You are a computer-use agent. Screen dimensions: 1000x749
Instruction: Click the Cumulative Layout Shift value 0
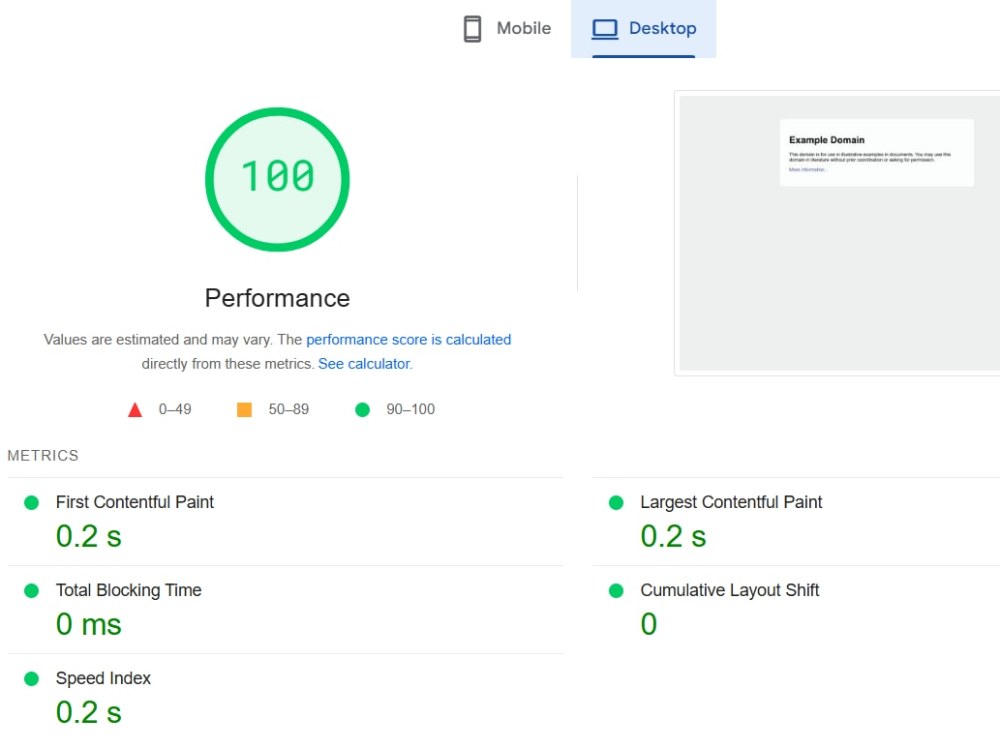point(649,624)
